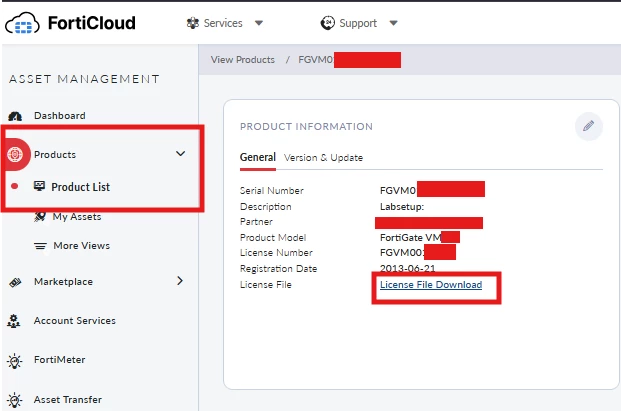Click the FortiCloud brand text
This screenshot has height=411, width=621.
(x=92, y=23)
